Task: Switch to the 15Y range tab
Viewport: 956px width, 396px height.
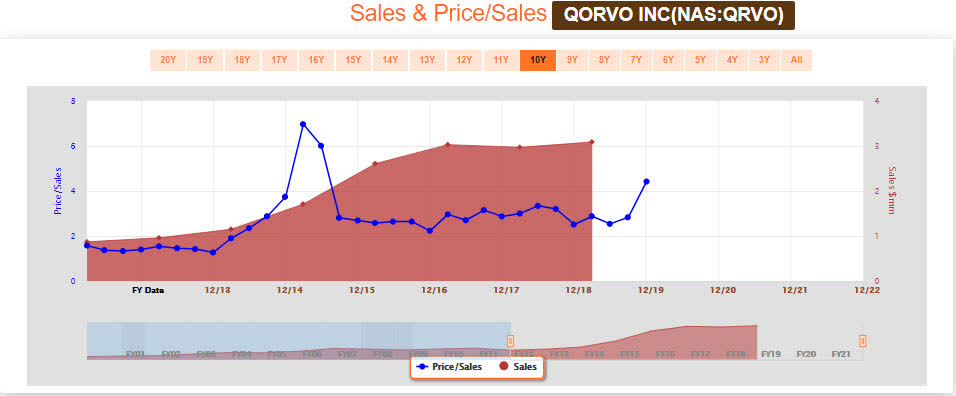Action: click(x=353, y=60)
